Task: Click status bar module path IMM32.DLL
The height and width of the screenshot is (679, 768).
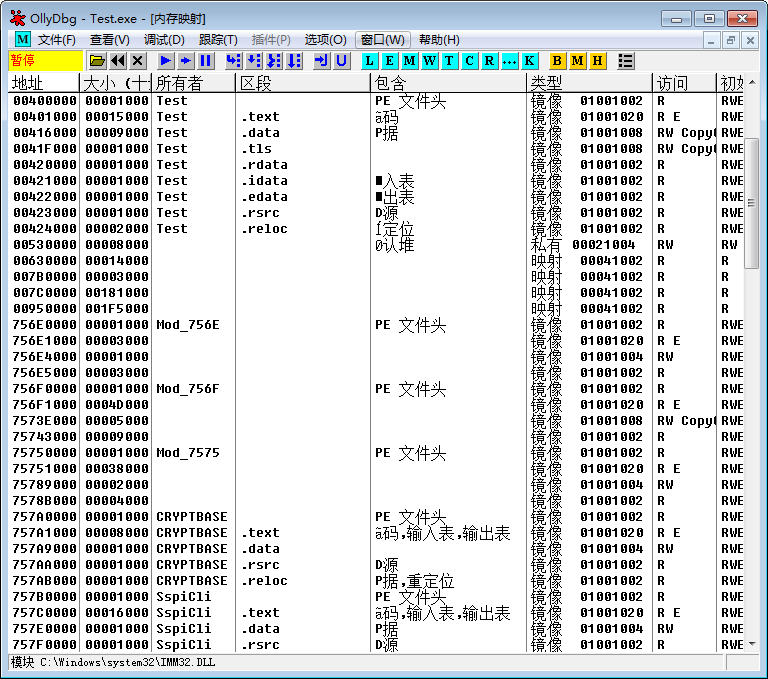Action: [x=127, y=662]
